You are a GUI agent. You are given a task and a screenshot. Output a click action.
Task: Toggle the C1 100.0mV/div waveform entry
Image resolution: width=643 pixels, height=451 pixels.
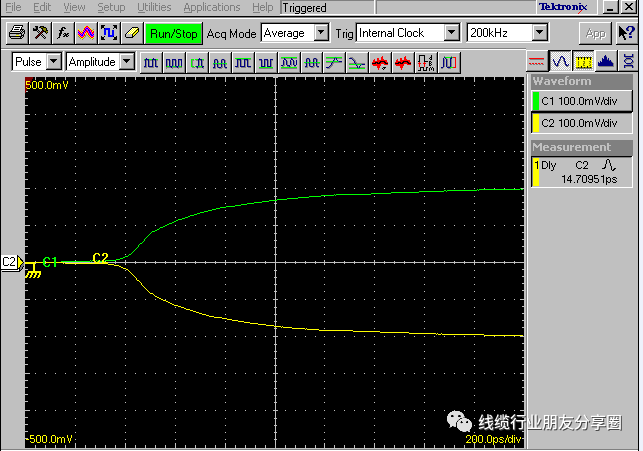[582, 101]
